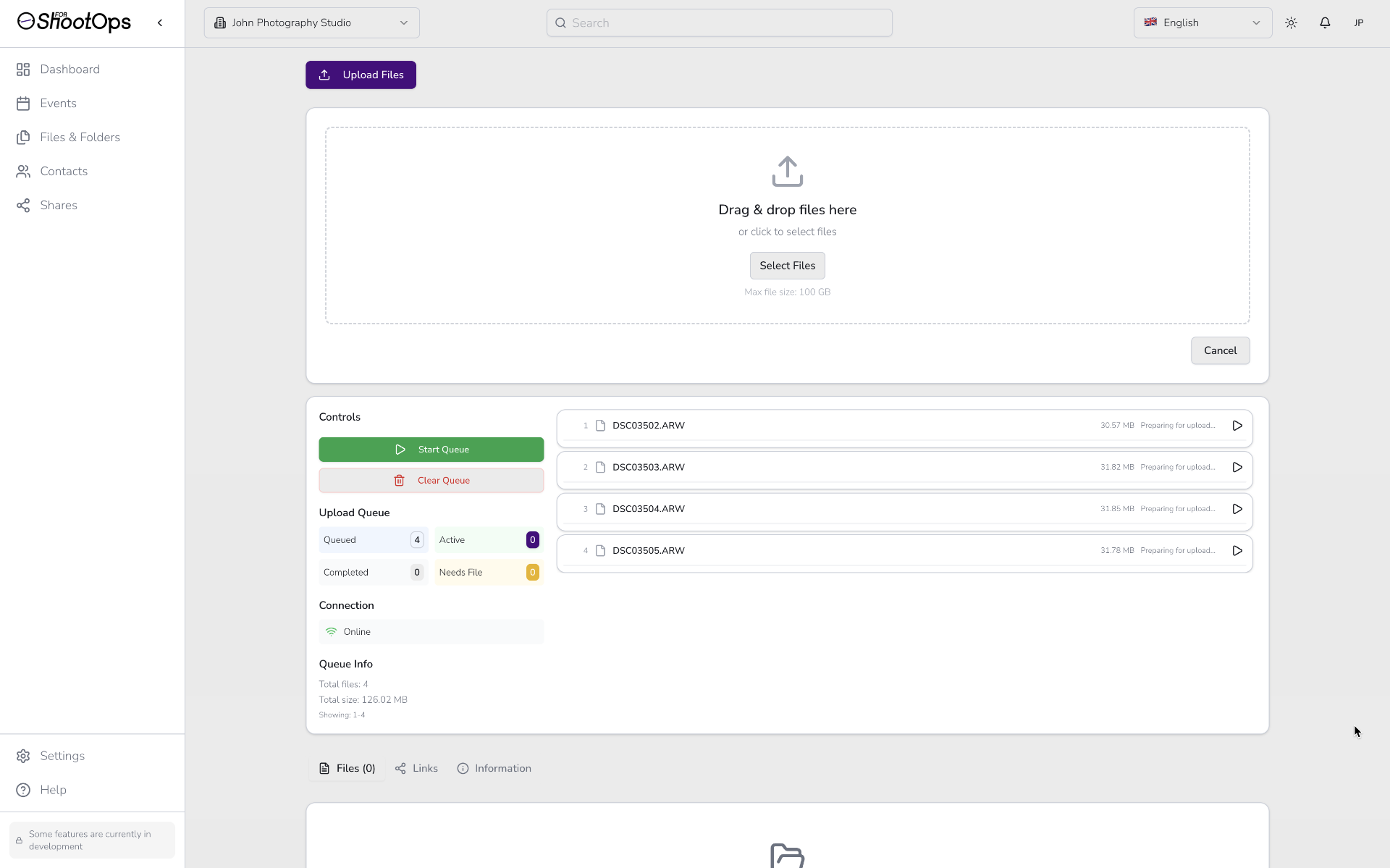
Task: Open Dashboard from the sidebar
Action: pyautogui.click(x=69, y=69)
